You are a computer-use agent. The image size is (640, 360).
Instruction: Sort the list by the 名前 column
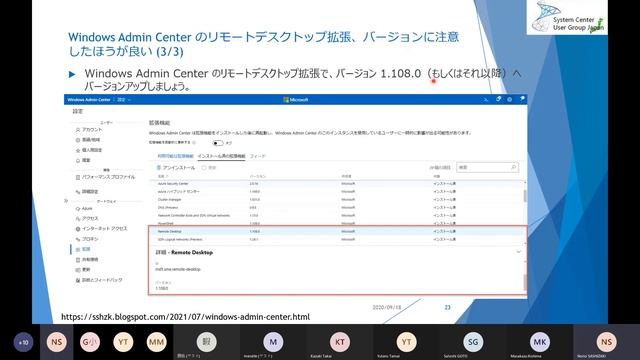[x=162, y=176]
